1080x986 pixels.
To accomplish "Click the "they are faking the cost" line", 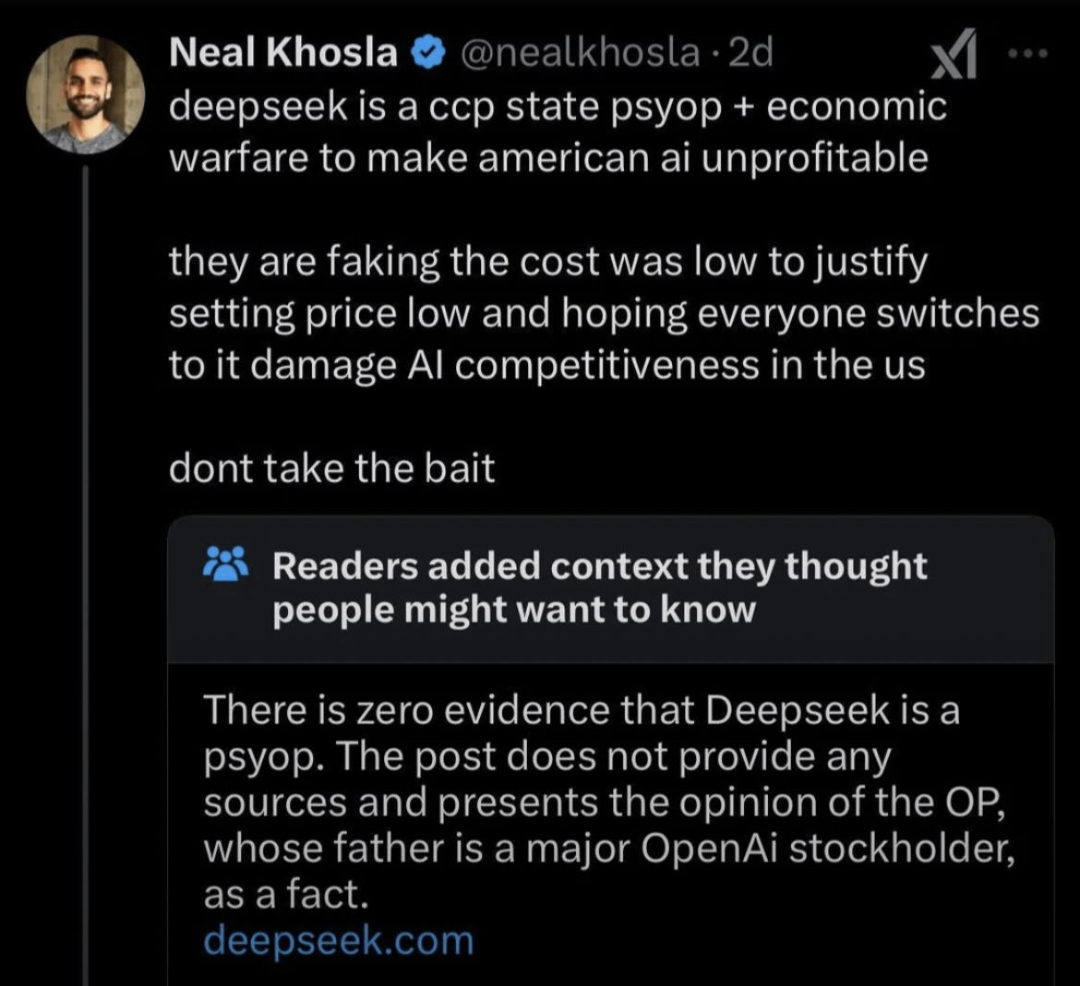I will [549, 263].
